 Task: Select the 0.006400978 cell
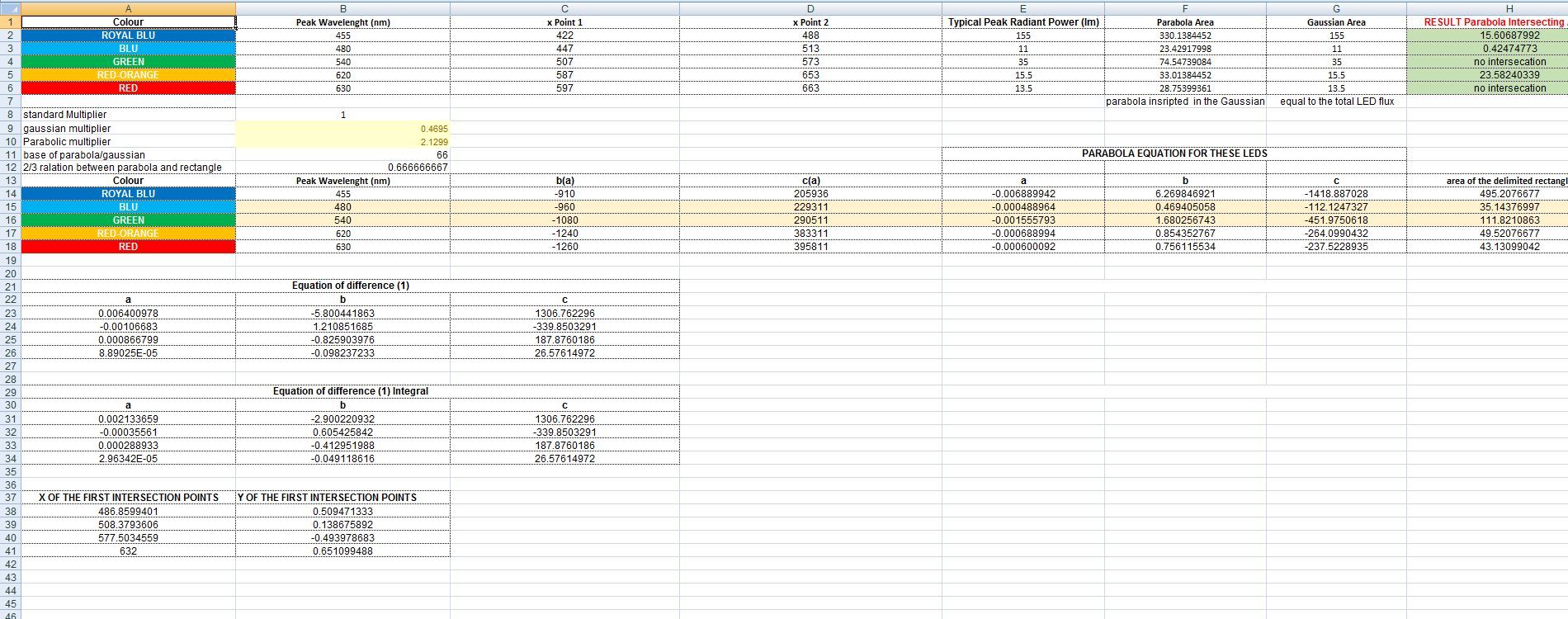point(128,314)
